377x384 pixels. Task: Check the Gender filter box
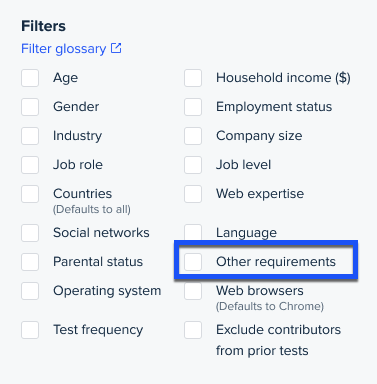30,107
